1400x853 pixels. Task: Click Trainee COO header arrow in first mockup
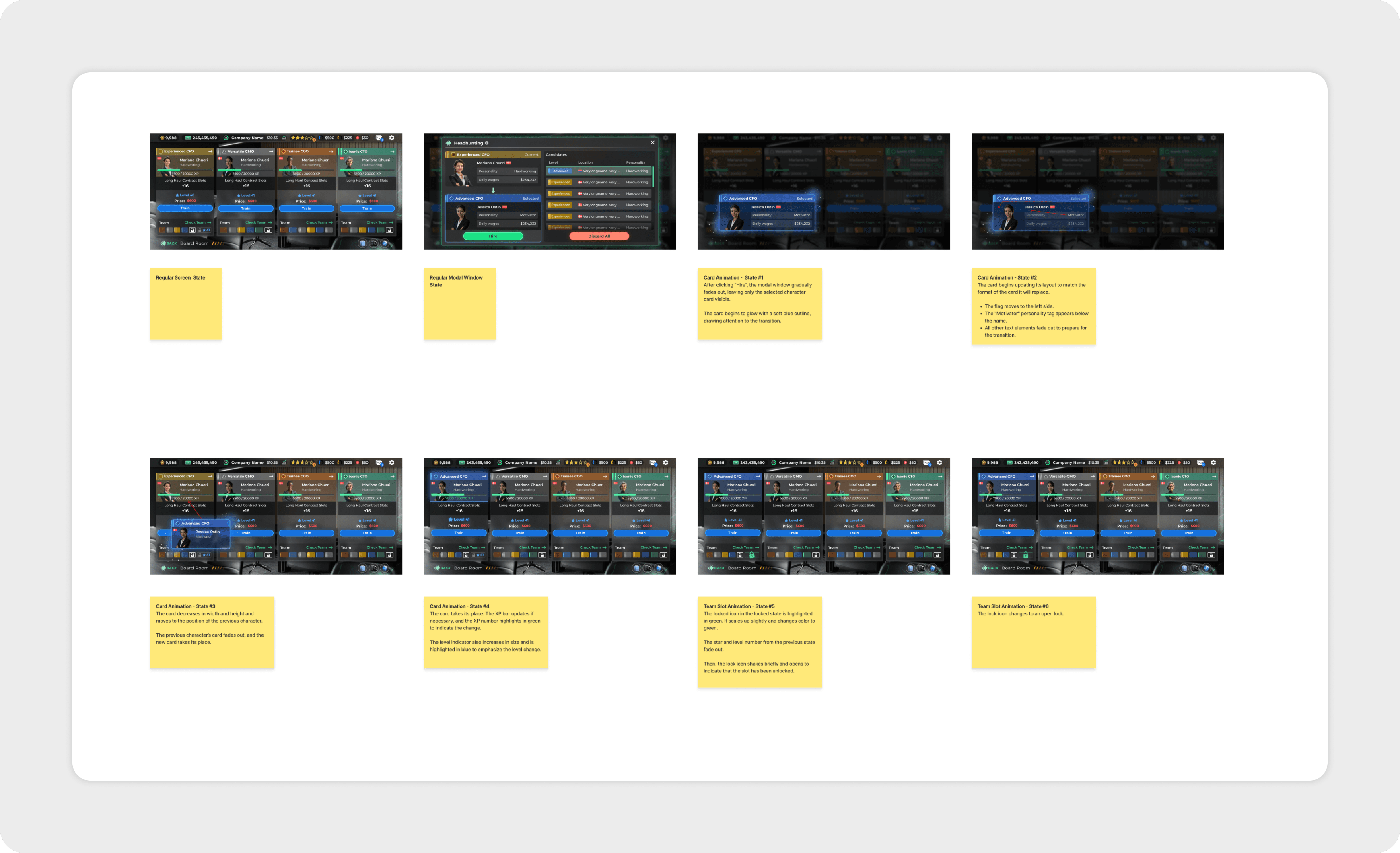[x=331, y=152]
